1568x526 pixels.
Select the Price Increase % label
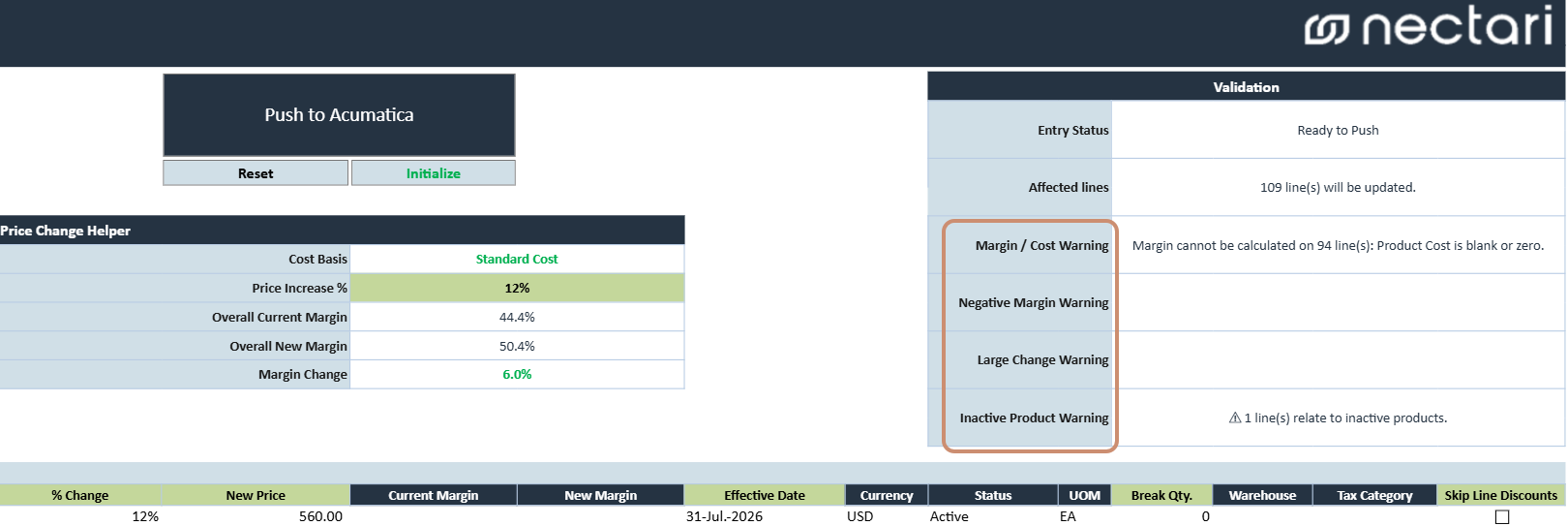click(x=299, y=288)
